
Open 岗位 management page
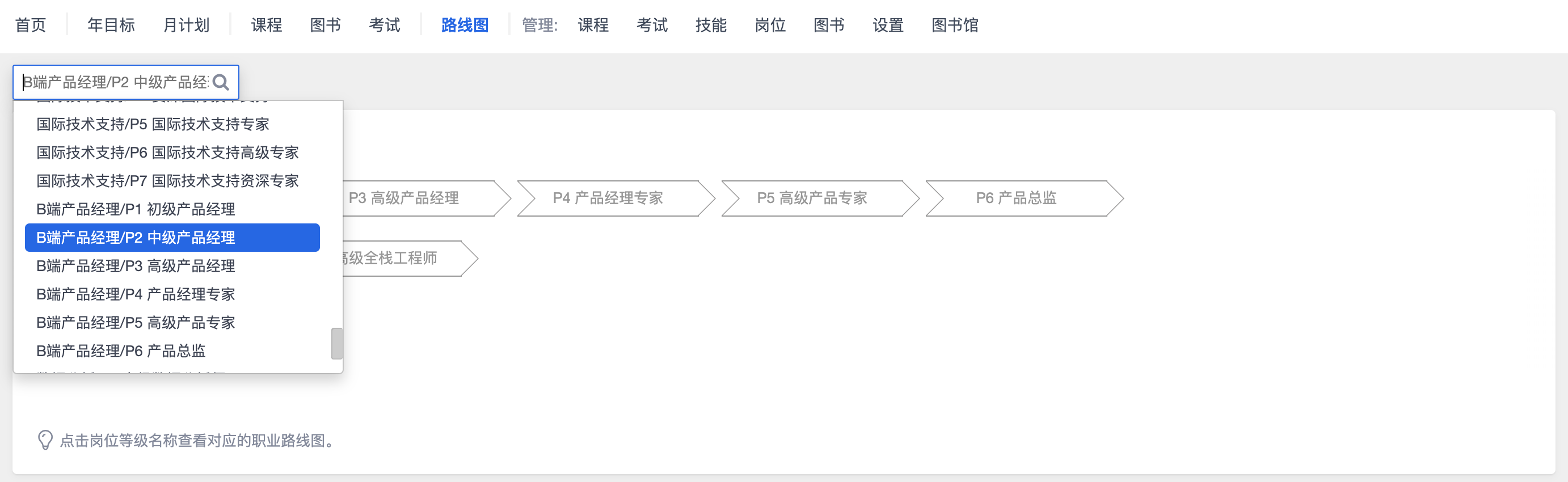pos(770,25)
